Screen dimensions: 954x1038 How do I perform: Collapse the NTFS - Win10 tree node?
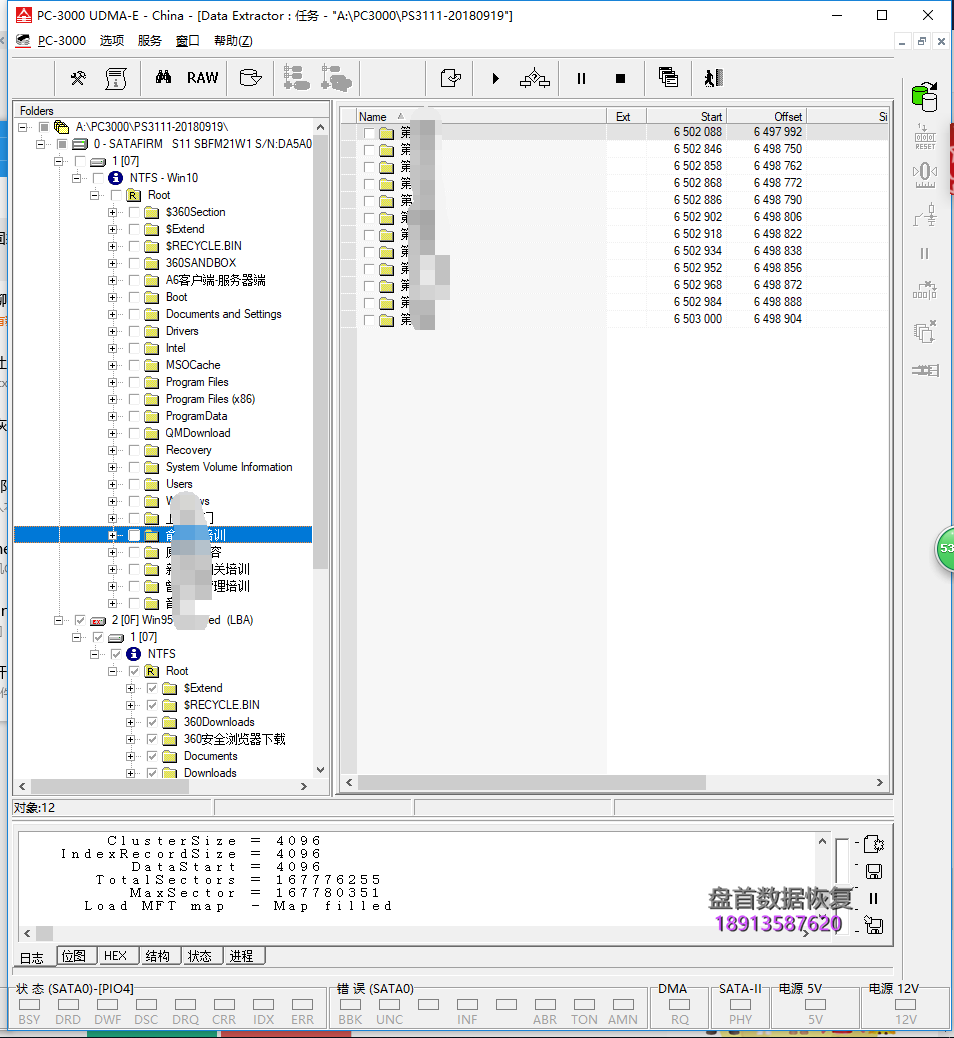(77, 178)
